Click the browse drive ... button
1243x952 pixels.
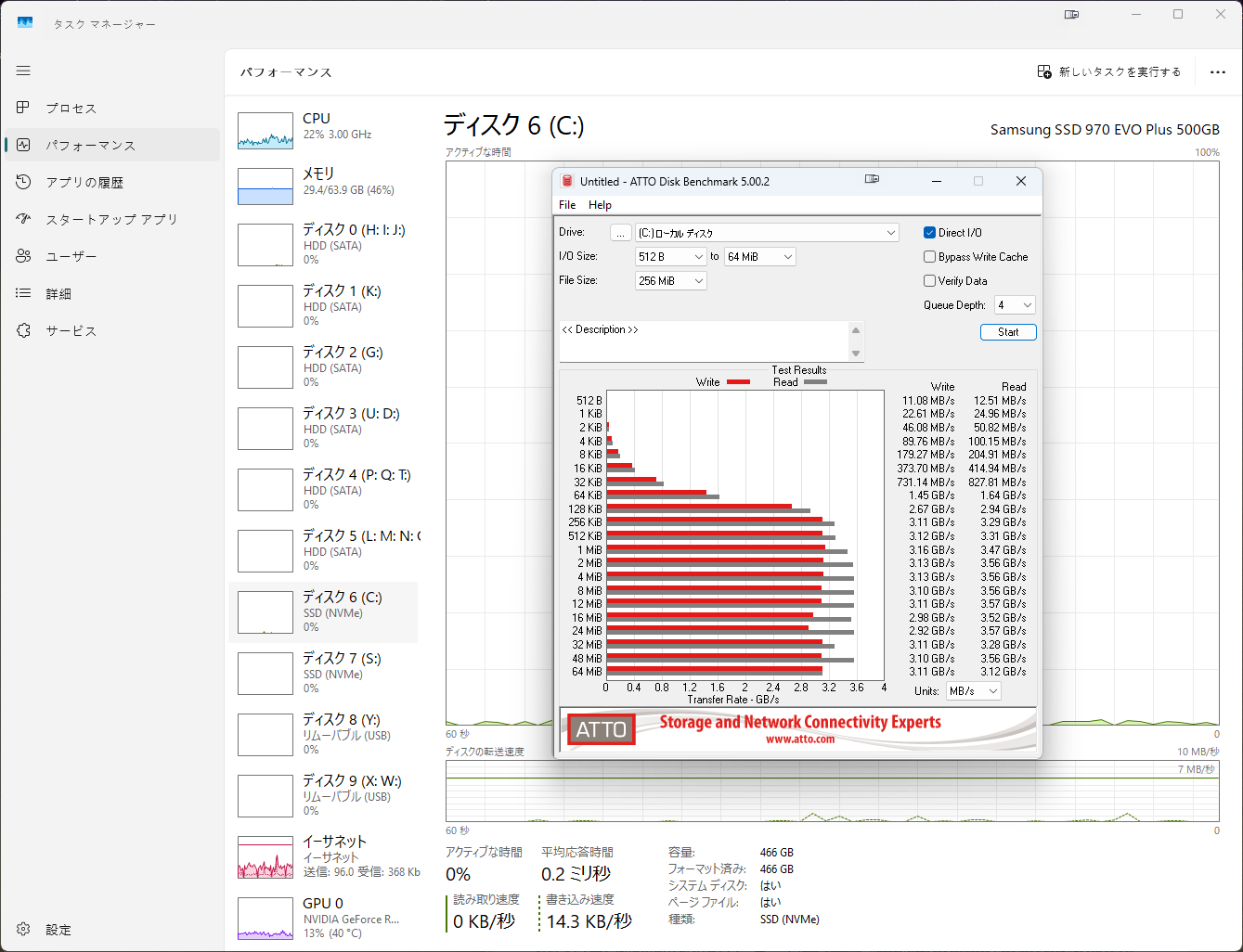click(621, 233)
